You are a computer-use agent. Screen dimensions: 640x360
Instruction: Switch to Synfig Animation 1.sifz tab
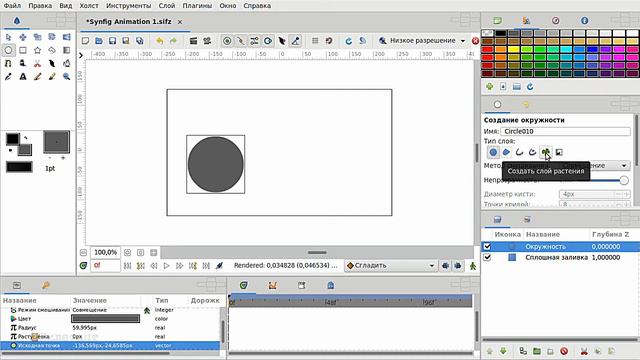click(x=129, y=22)
